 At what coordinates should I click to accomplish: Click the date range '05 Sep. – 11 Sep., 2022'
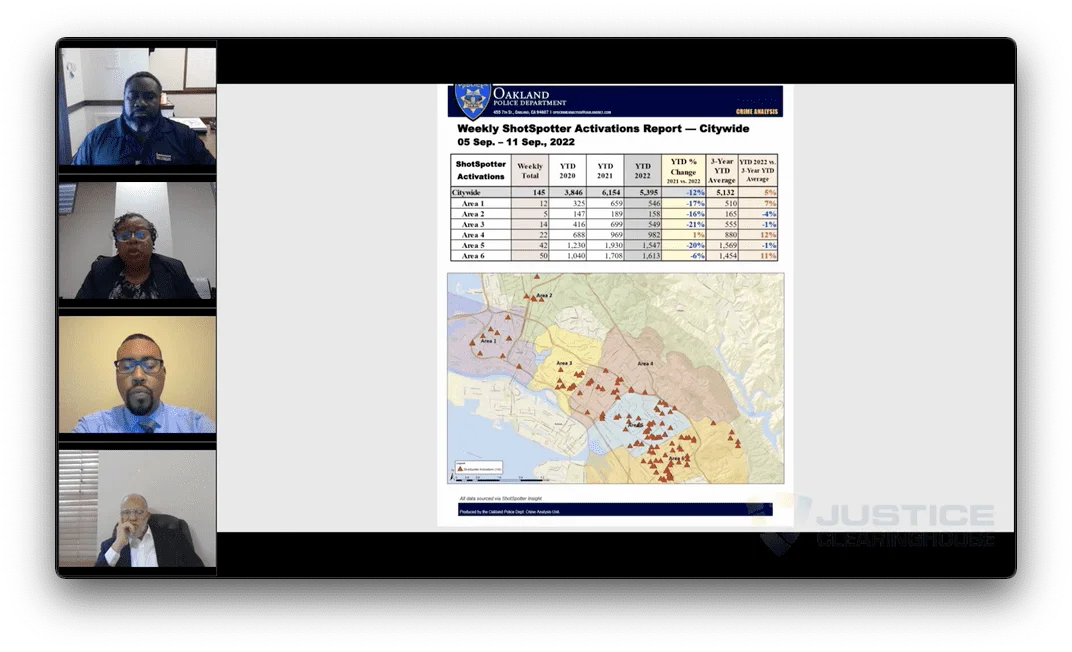point(516,142)
